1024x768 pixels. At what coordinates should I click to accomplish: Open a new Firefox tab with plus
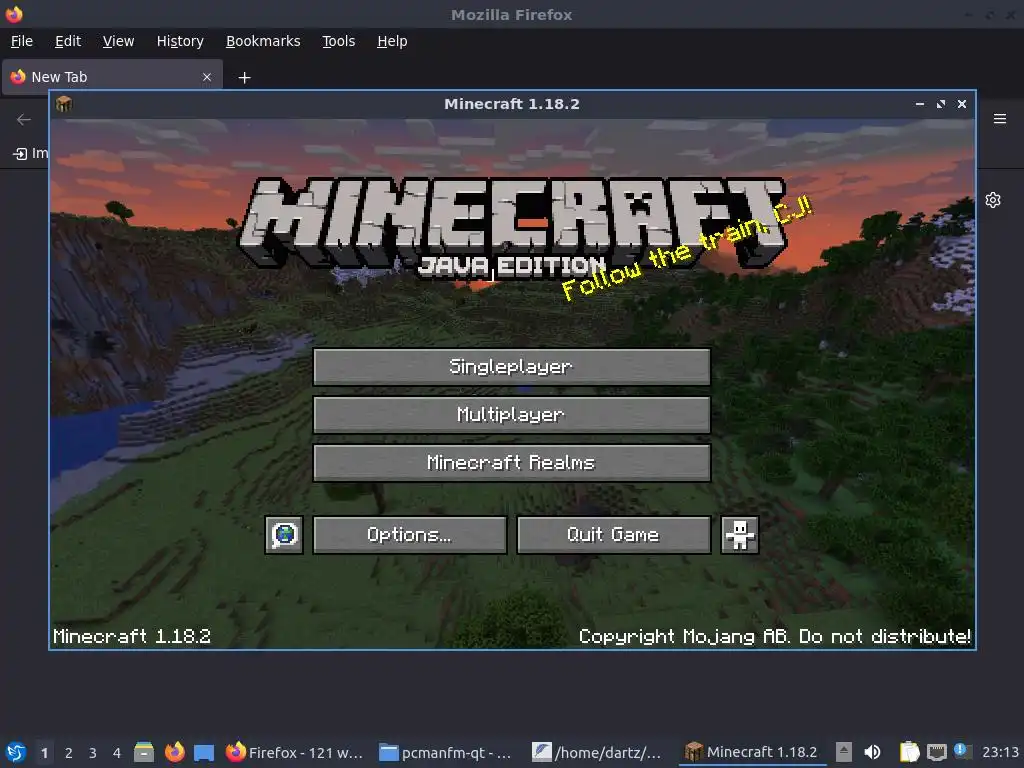point(244,78)
